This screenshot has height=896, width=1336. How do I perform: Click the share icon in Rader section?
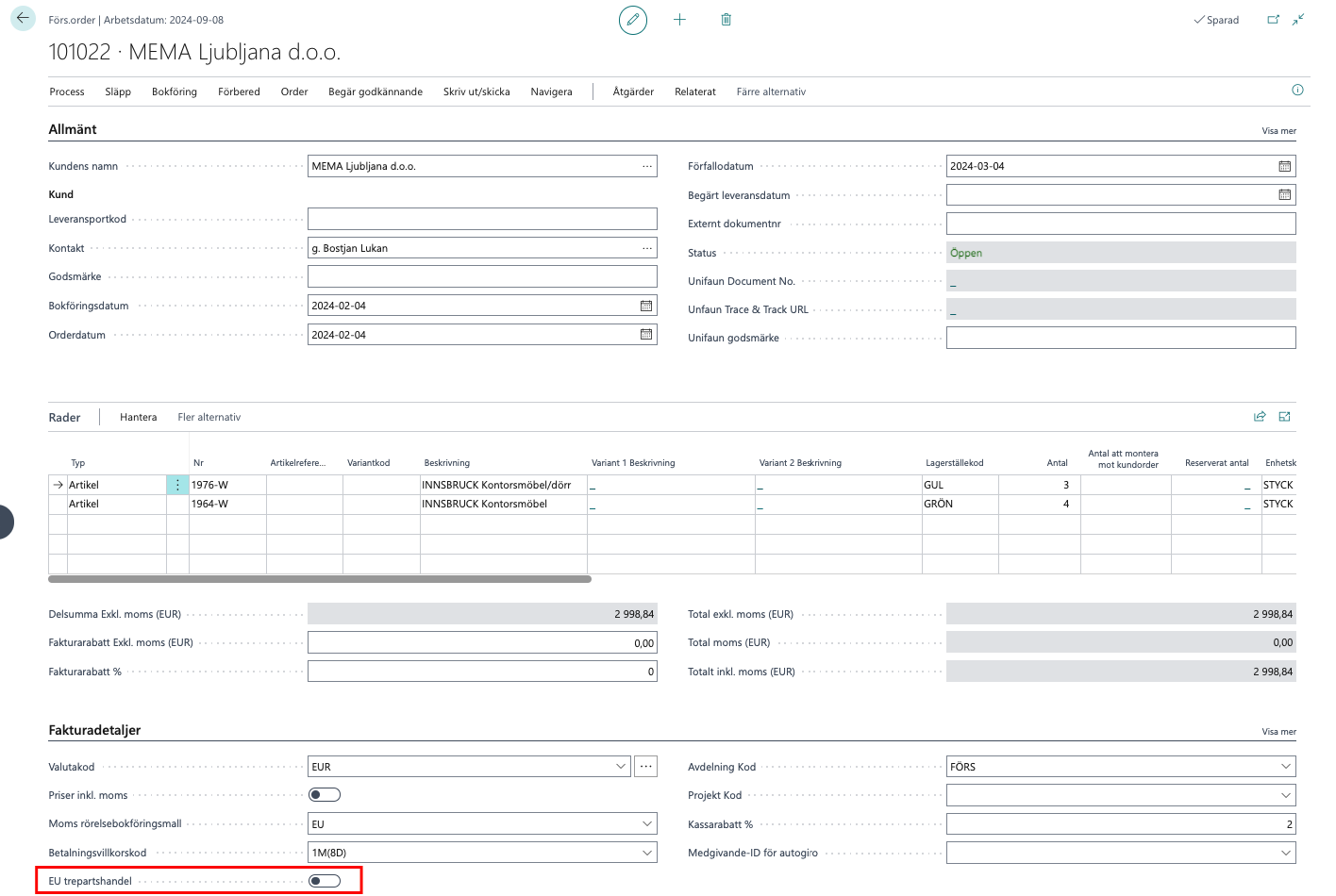click(1259, 417)
